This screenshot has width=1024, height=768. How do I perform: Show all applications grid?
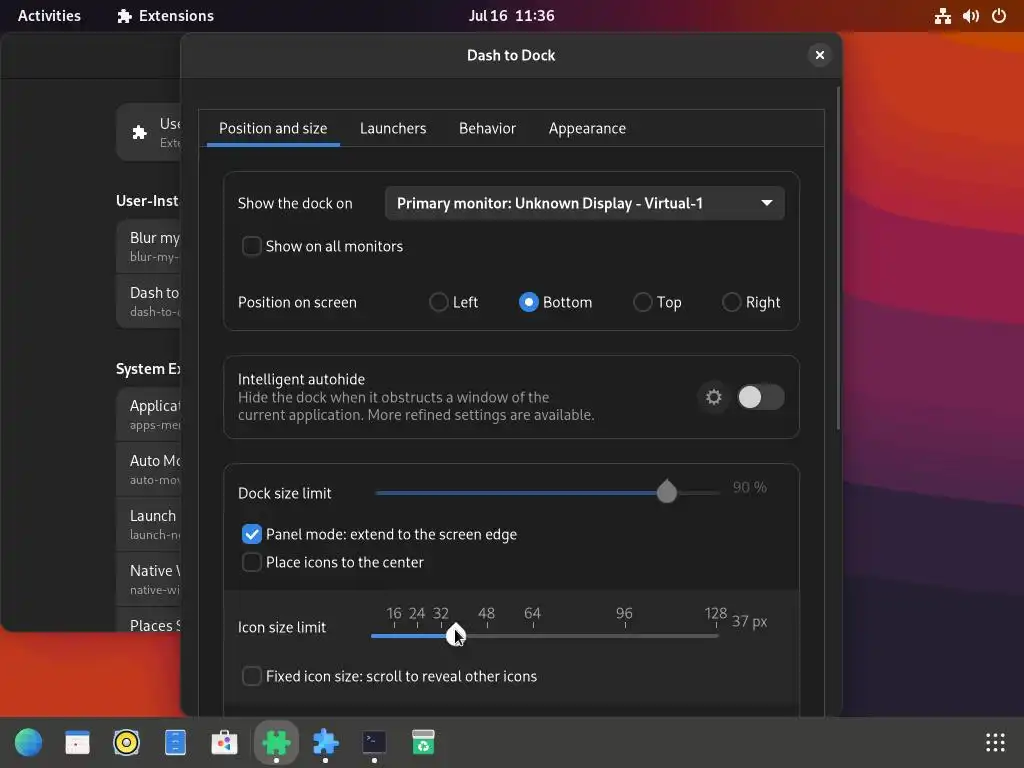pyautogui.click(x=995, y=743)
